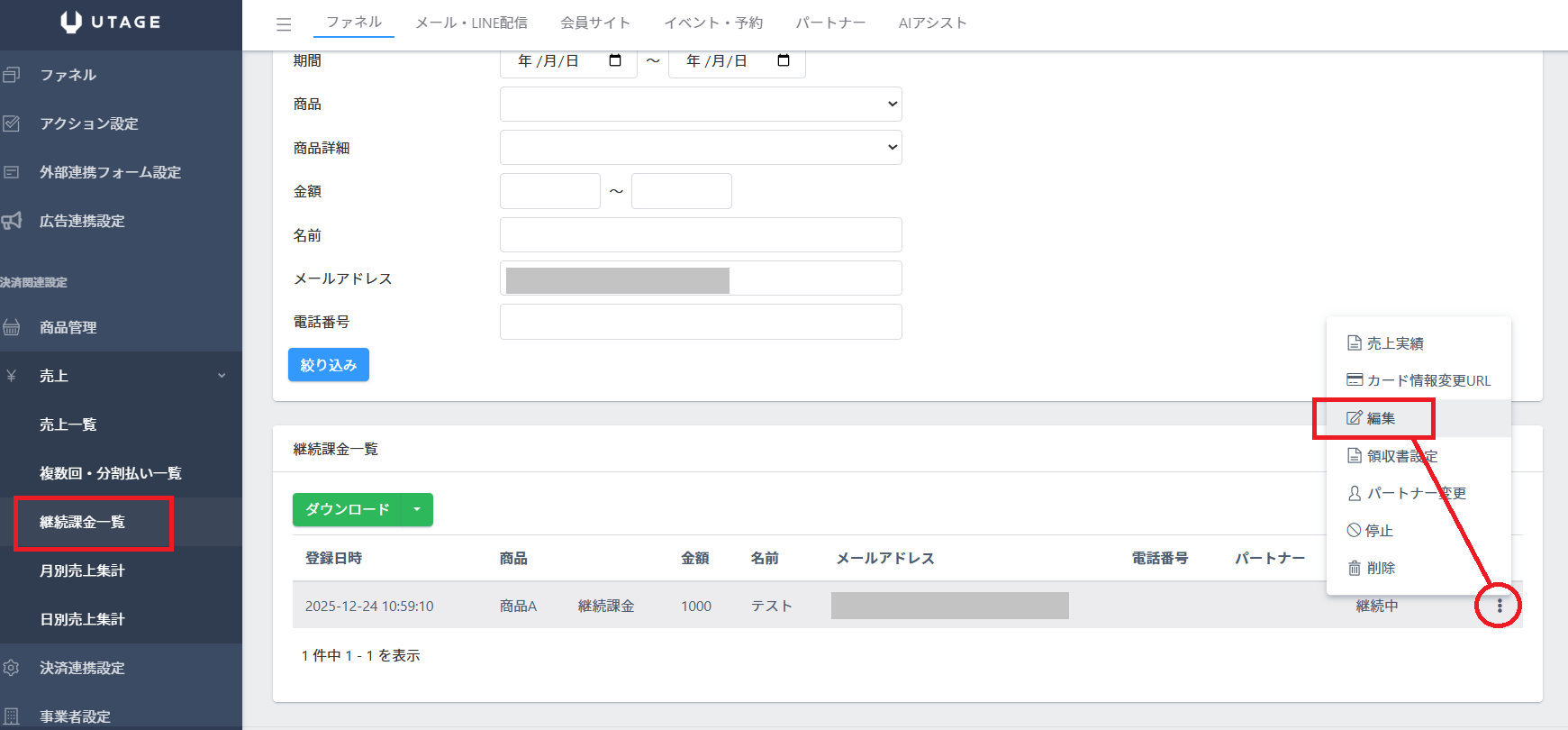Select 停止 in the context menu

click(x=1378, y=531)
